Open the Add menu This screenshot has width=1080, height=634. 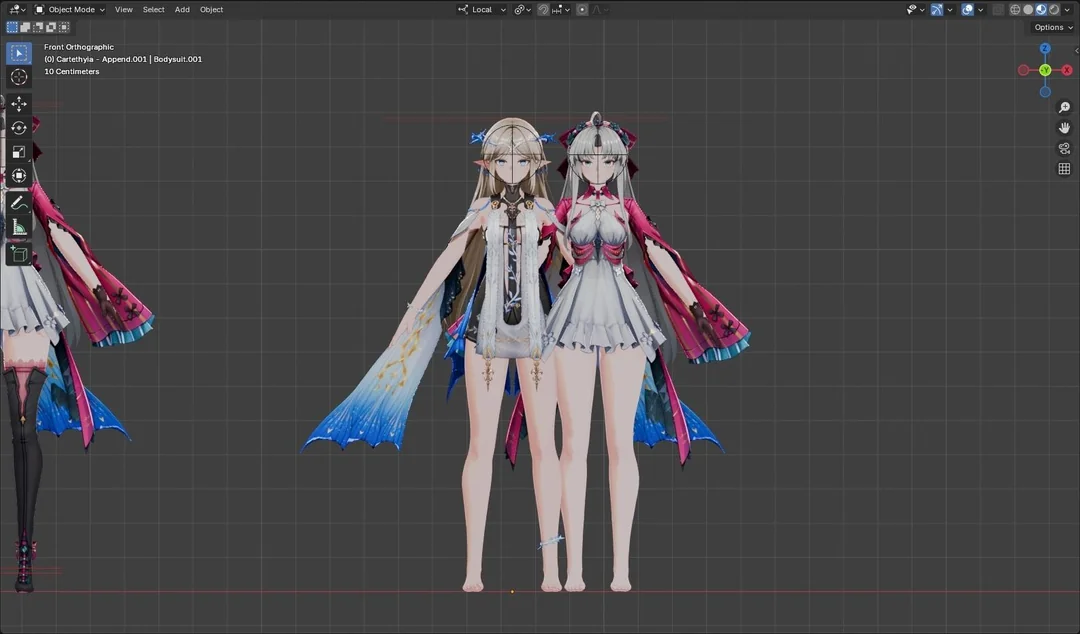pyautogui.click(x=182, y=10)
